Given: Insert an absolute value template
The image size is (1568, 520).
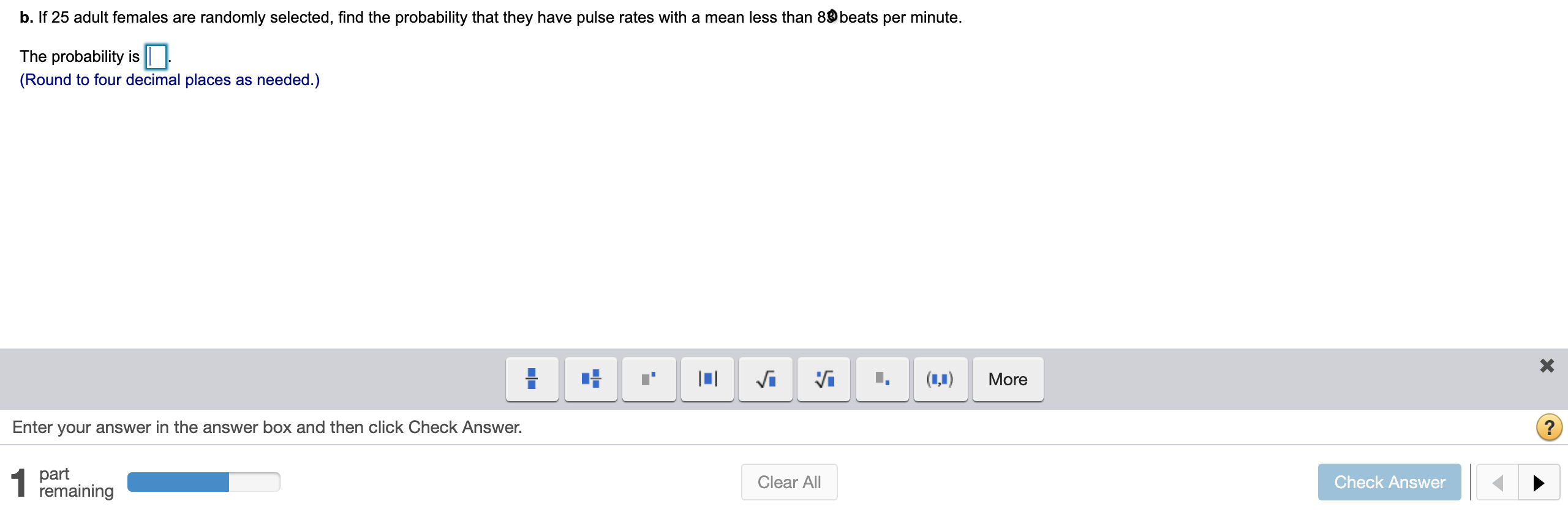Looking at the screenshot, I should click(x=706, y=379).
